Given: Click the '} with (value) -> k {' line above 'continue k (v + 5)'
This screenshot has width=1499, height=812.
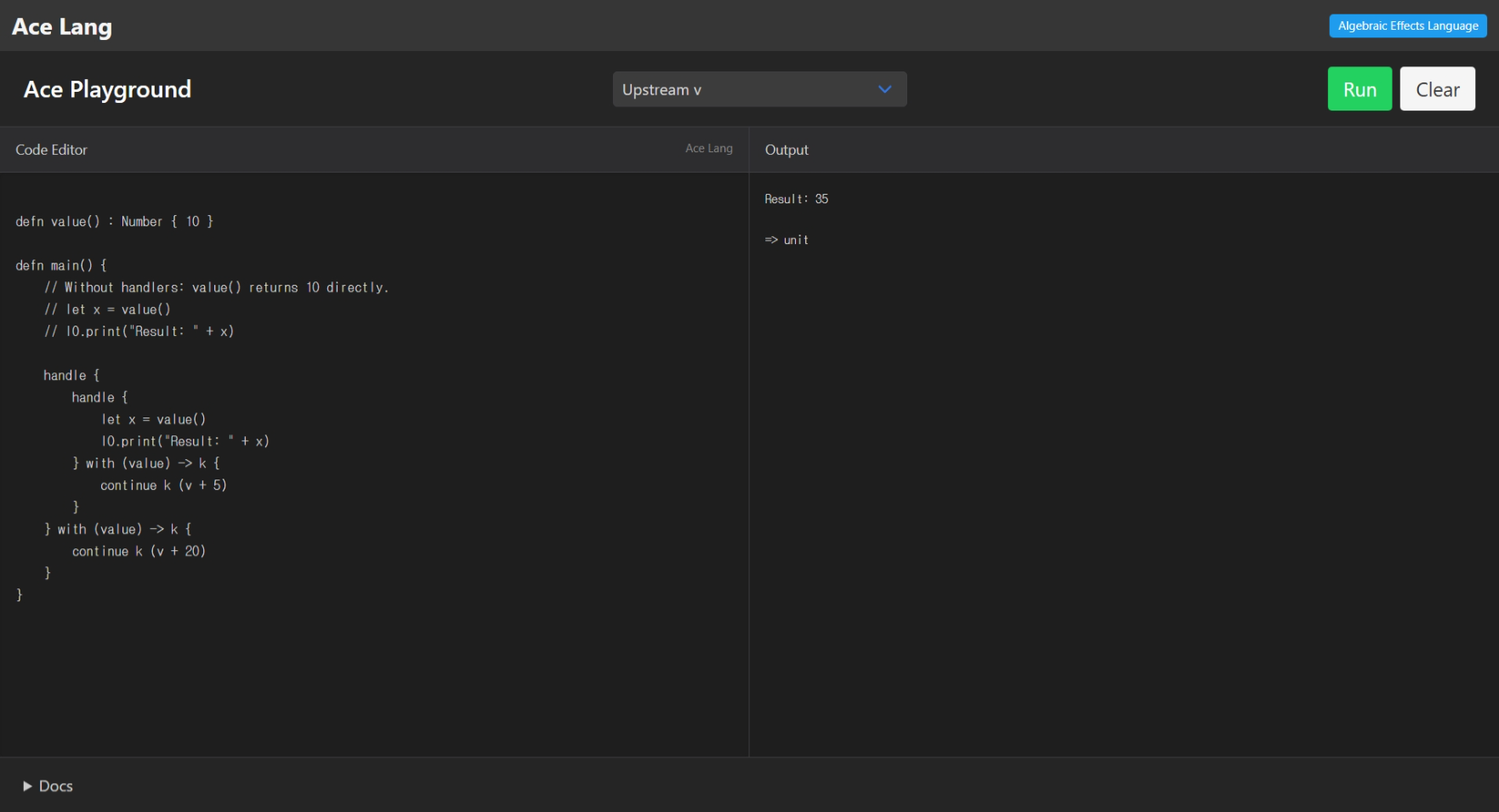Looking at the screenshot, I should pyautogui.click(x=146, y=463).
